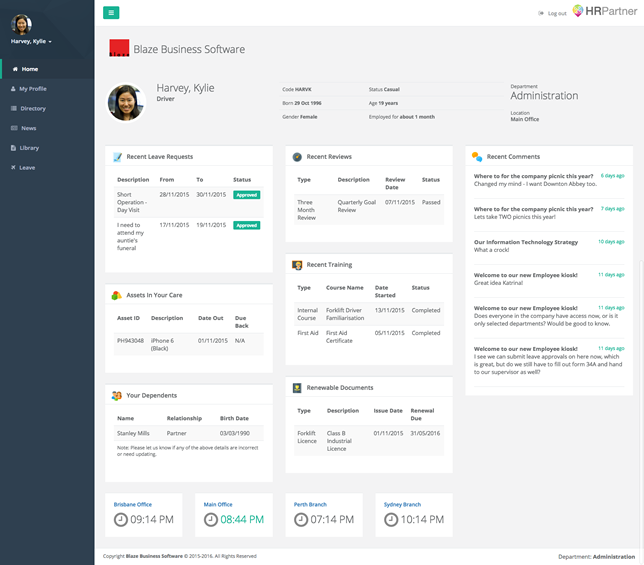Image resolution: width=644 pixels, height=565 pixels.
Task: Click Blaze Business Software in footer copyright
Action: click(x=154, y=556)
